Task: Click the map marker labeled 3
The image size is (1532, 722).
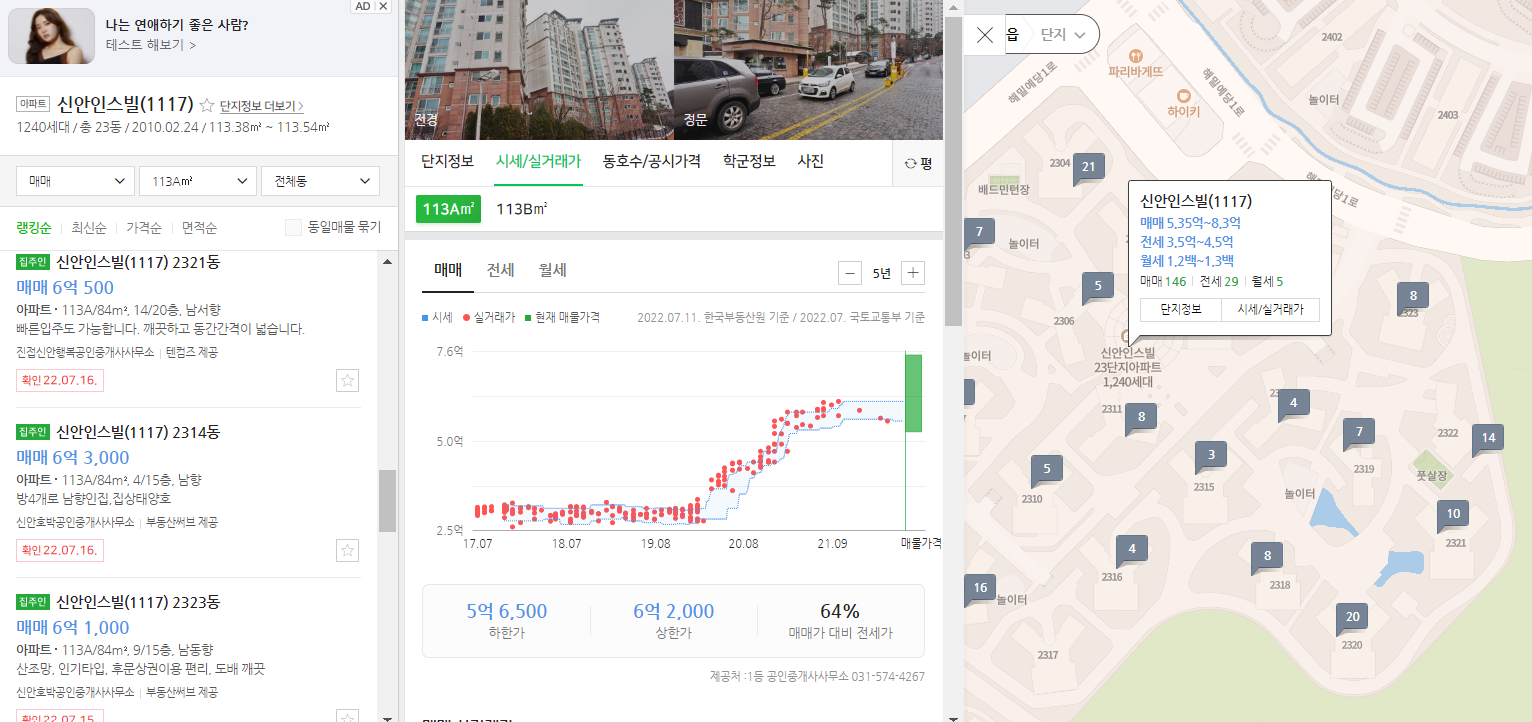Action: [1210, 456]
